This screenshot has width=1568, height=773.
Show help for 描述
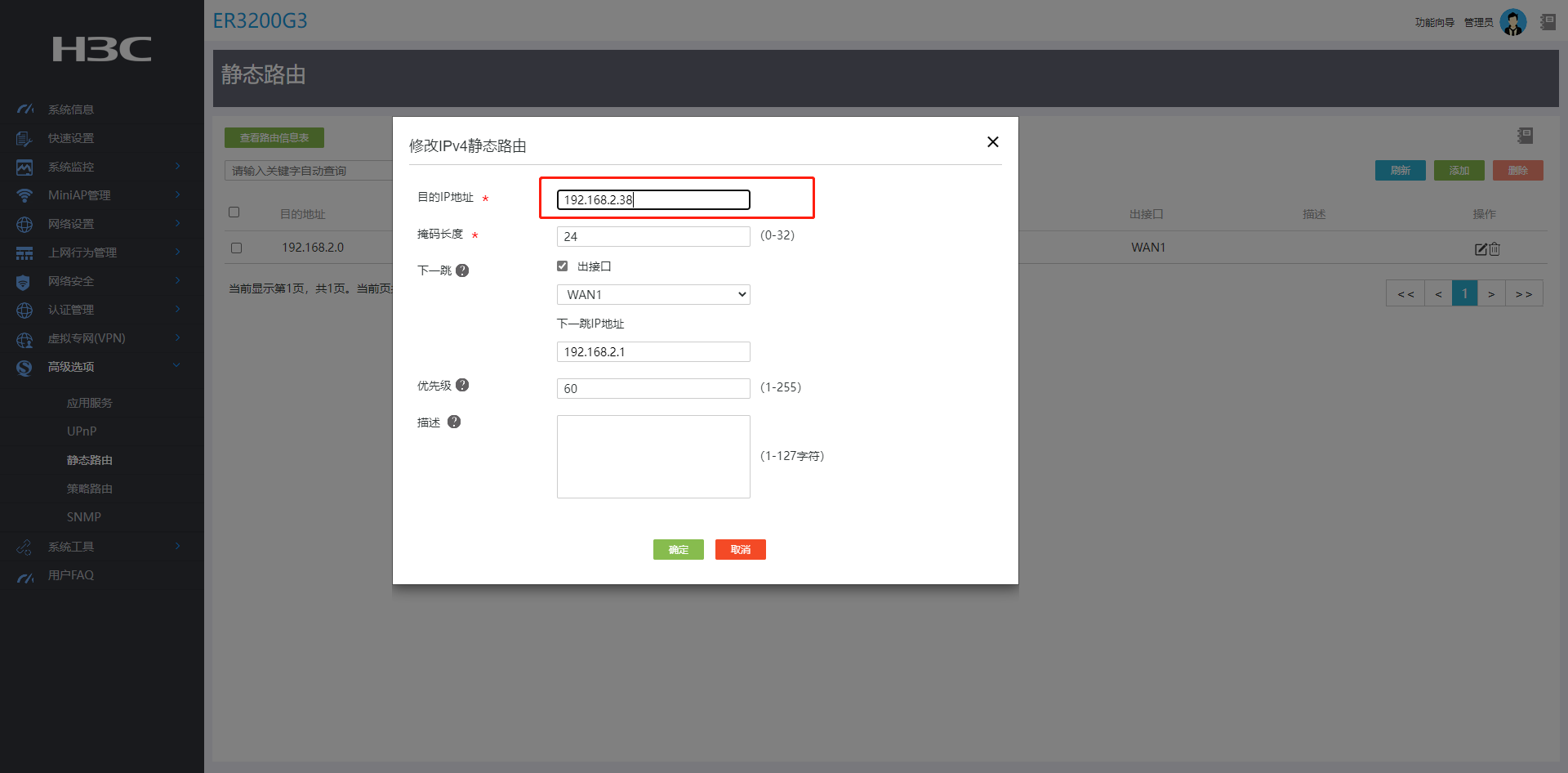454,422
